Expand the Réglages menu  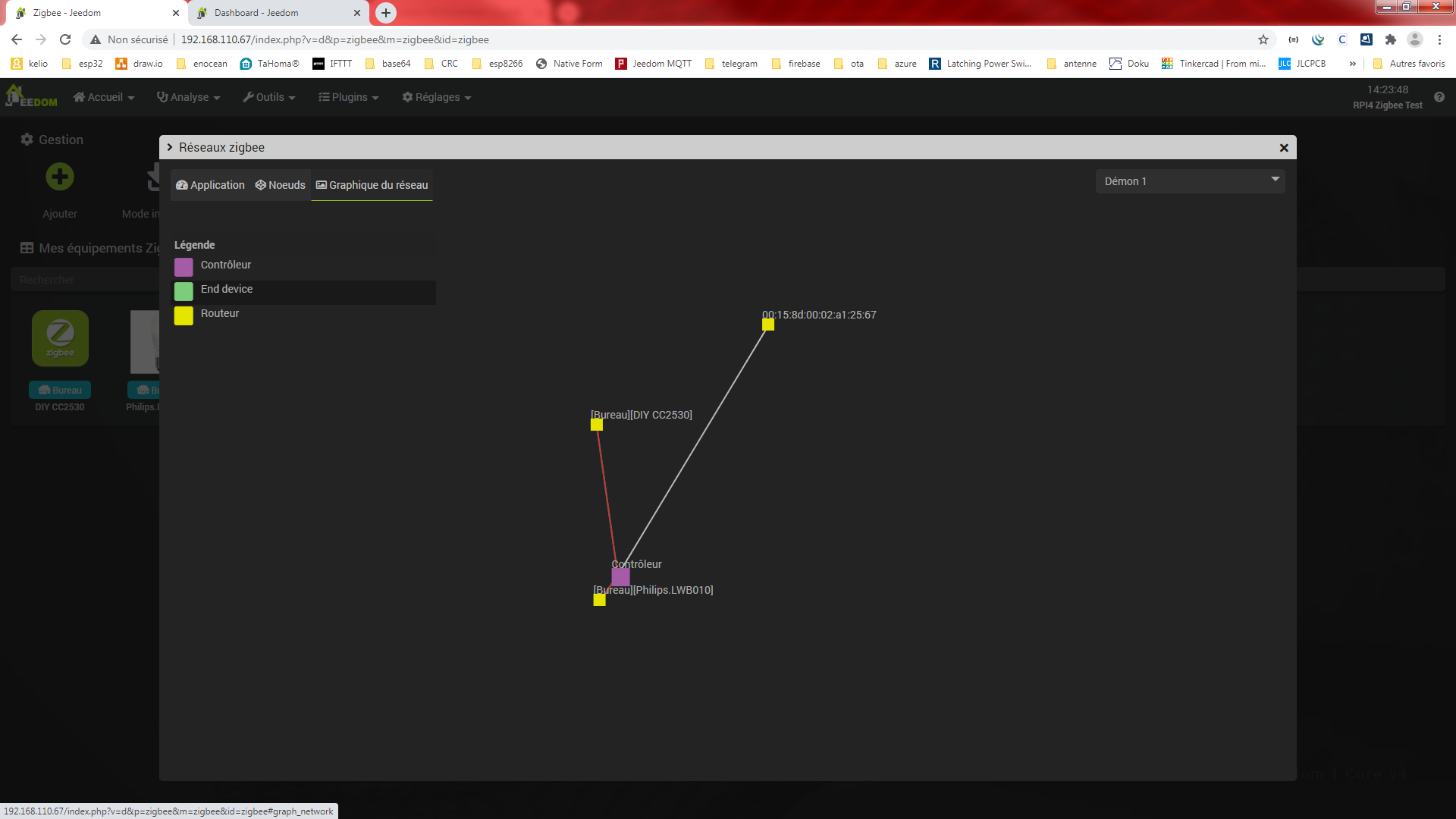point(437,97)
